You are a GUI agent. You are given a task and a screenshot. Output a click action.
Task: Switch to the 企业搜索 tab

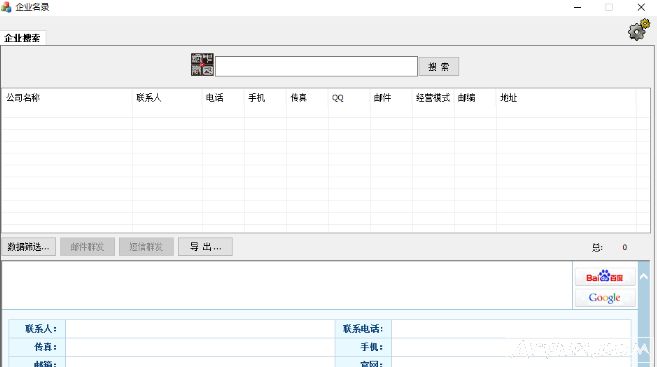22,38
